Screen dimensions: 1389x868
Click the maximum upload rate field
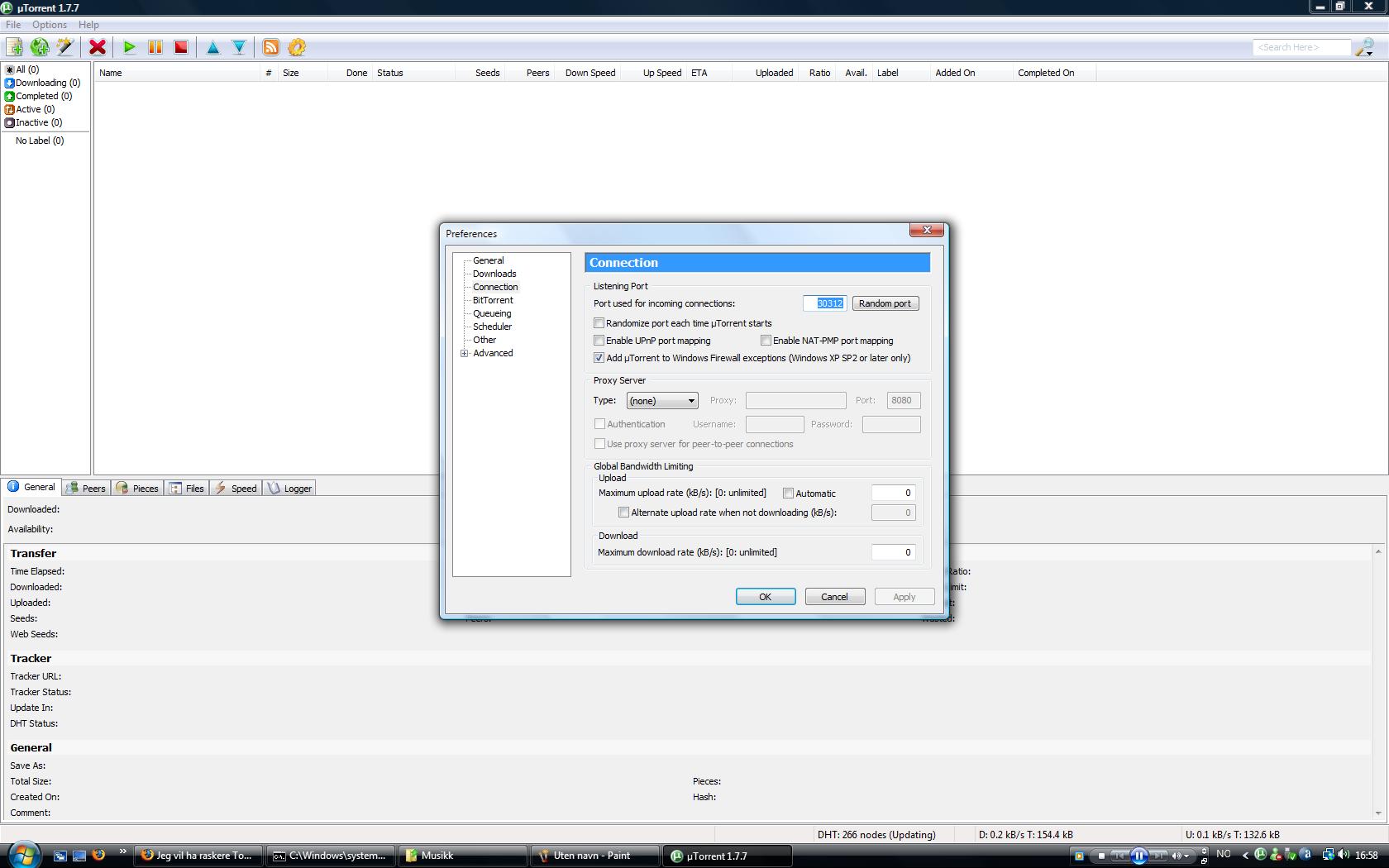pyautogui.click(x=893, y=493)
